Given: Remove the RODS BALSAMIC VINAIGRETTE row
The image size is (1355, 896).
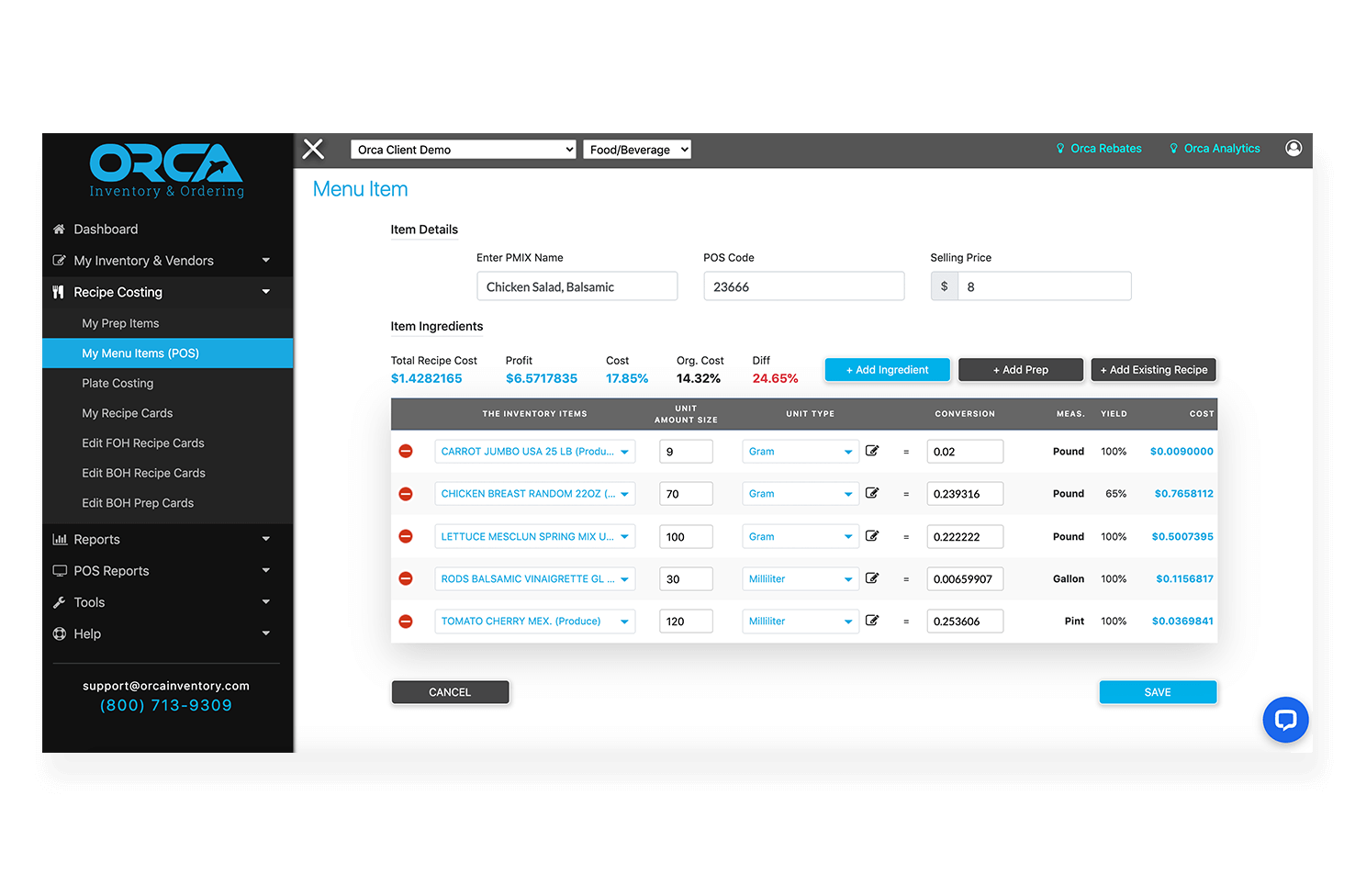Looking at the screenshot, I should 406,578.
